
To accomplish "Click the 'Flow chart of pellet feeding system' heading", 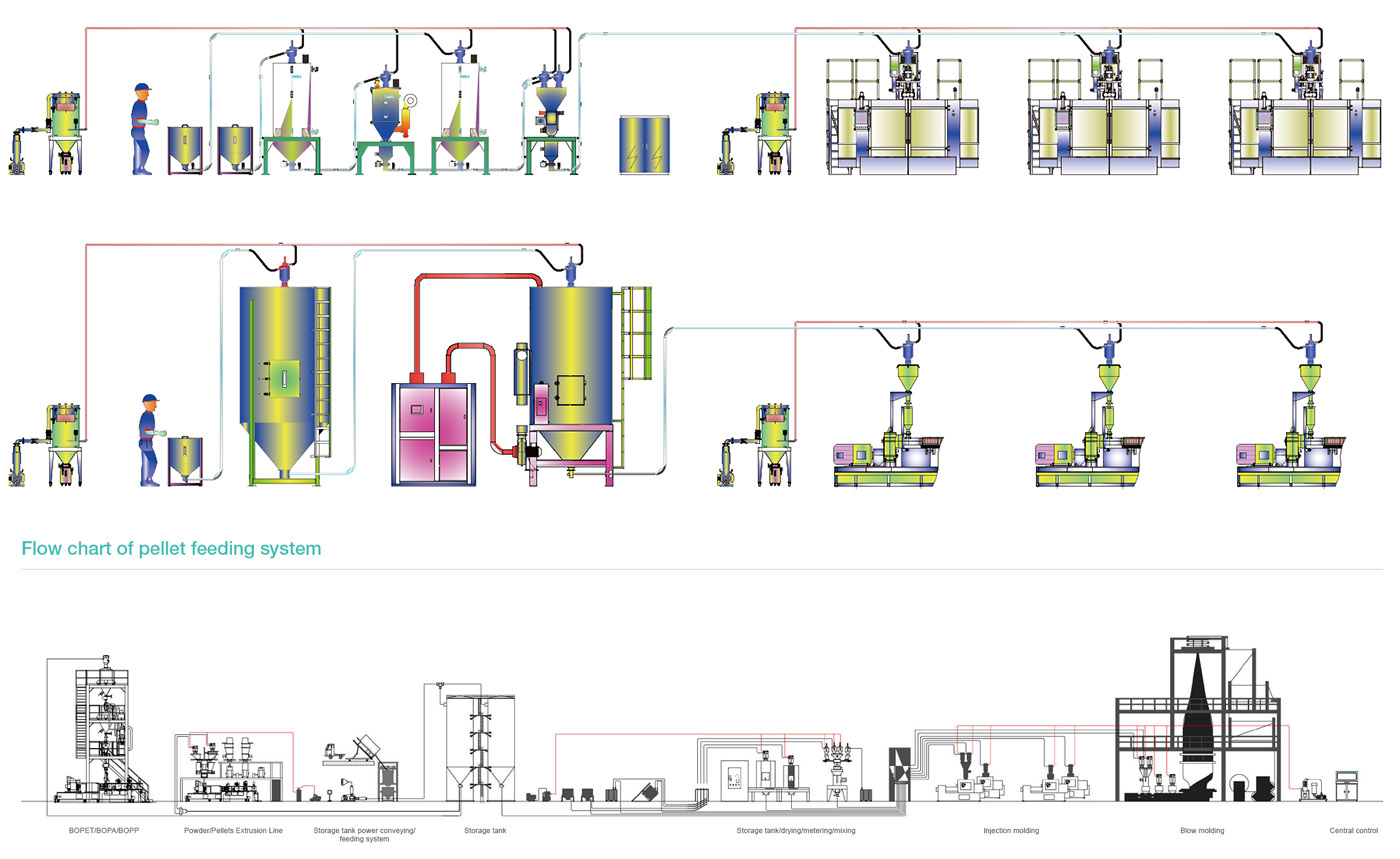I will (x=171, y=548).
